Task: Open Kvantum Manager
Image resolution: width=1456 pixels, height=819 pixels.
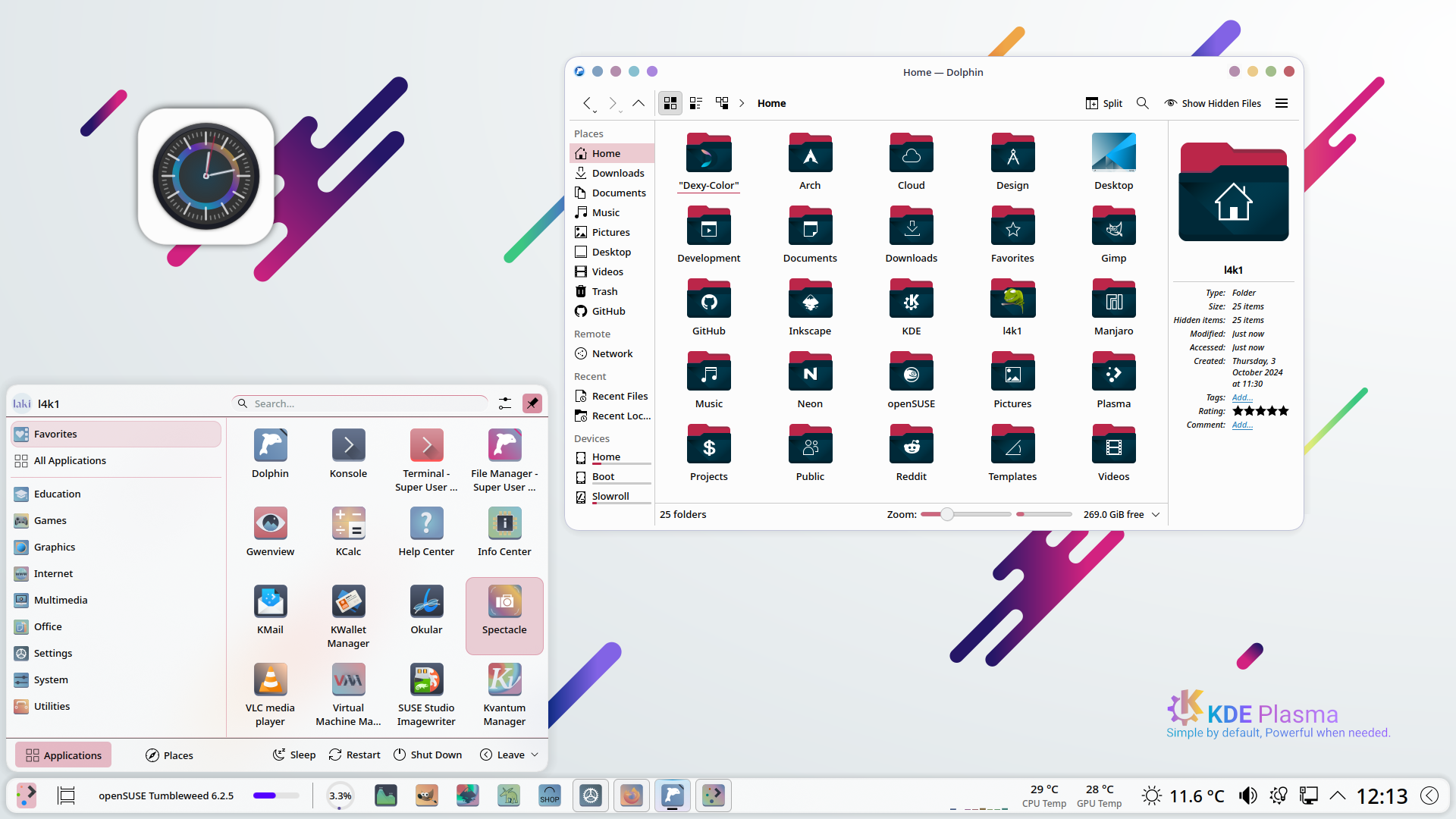Action: point(504,695)
